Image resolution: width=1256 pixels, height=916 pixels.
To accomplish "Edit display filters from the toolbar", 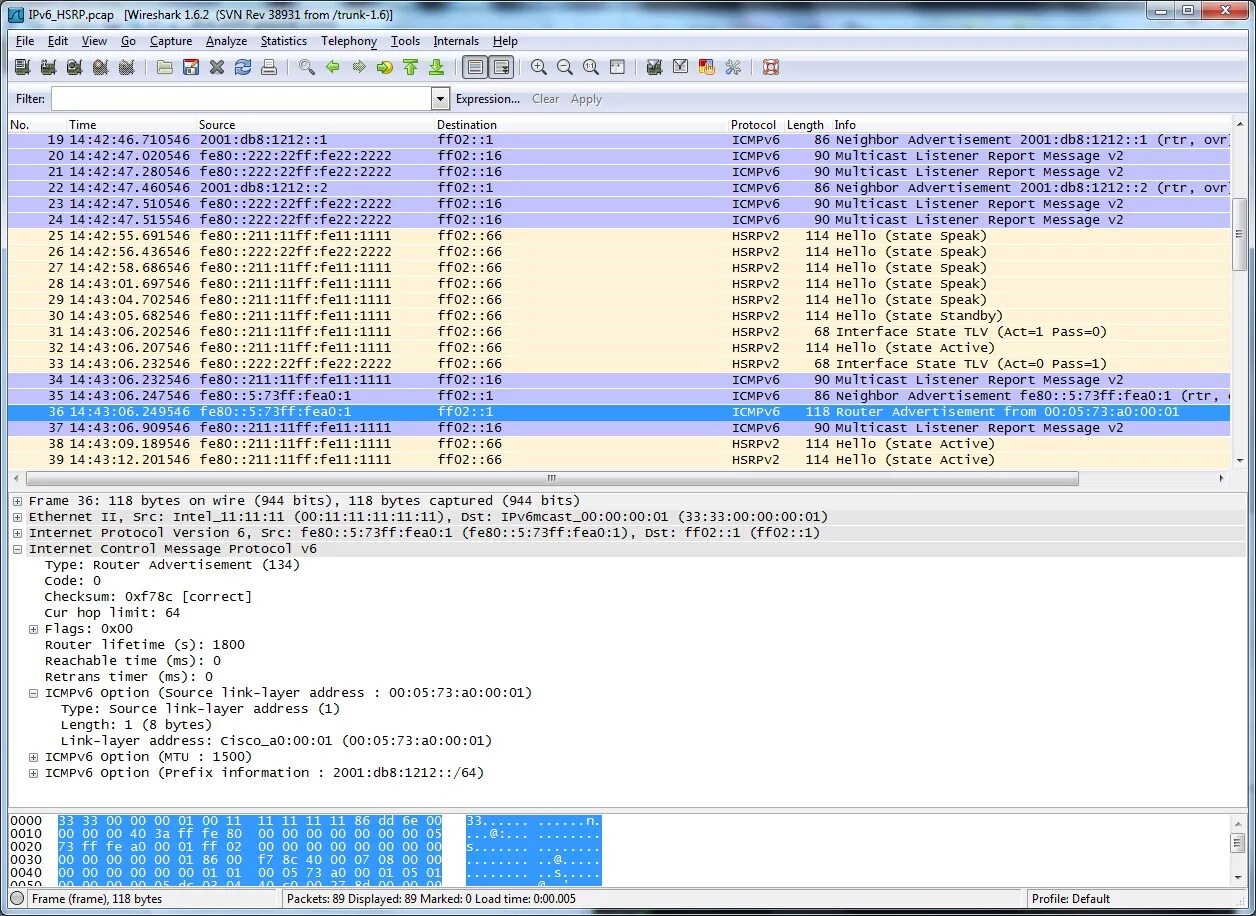I will [681, 67].
